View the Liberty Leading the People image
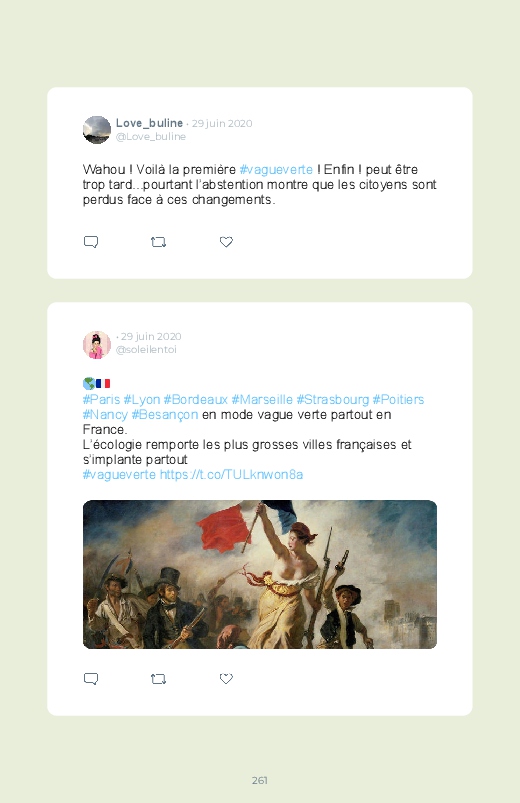Image resolution: width=520 pixels, height=803 pixels. (260, 574)
